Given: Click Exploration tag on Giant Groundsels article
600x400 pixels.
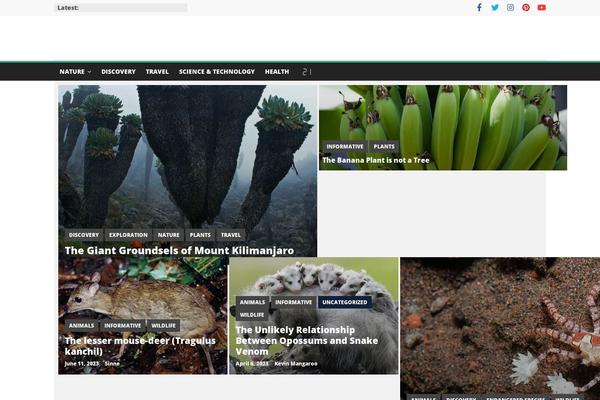Looking at the screenshot, I should [128, 235].
